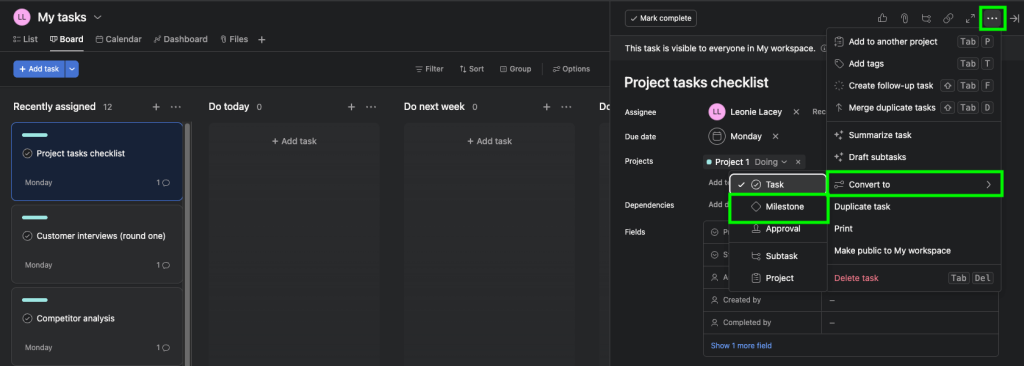The width and height of the screenshot is (1024, 366).
Task: Convert the task to a Project
Action: 778,278
